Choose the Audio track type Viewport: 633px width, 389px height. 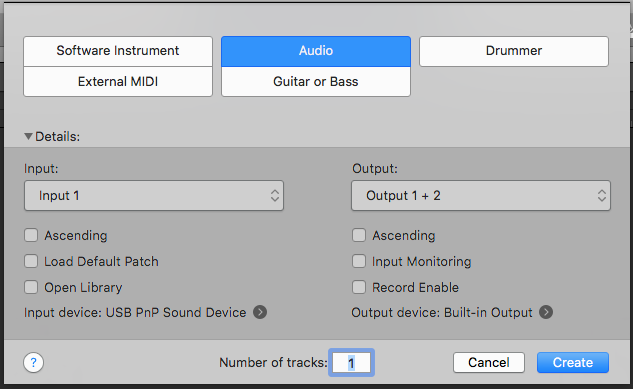pos(316,51)
